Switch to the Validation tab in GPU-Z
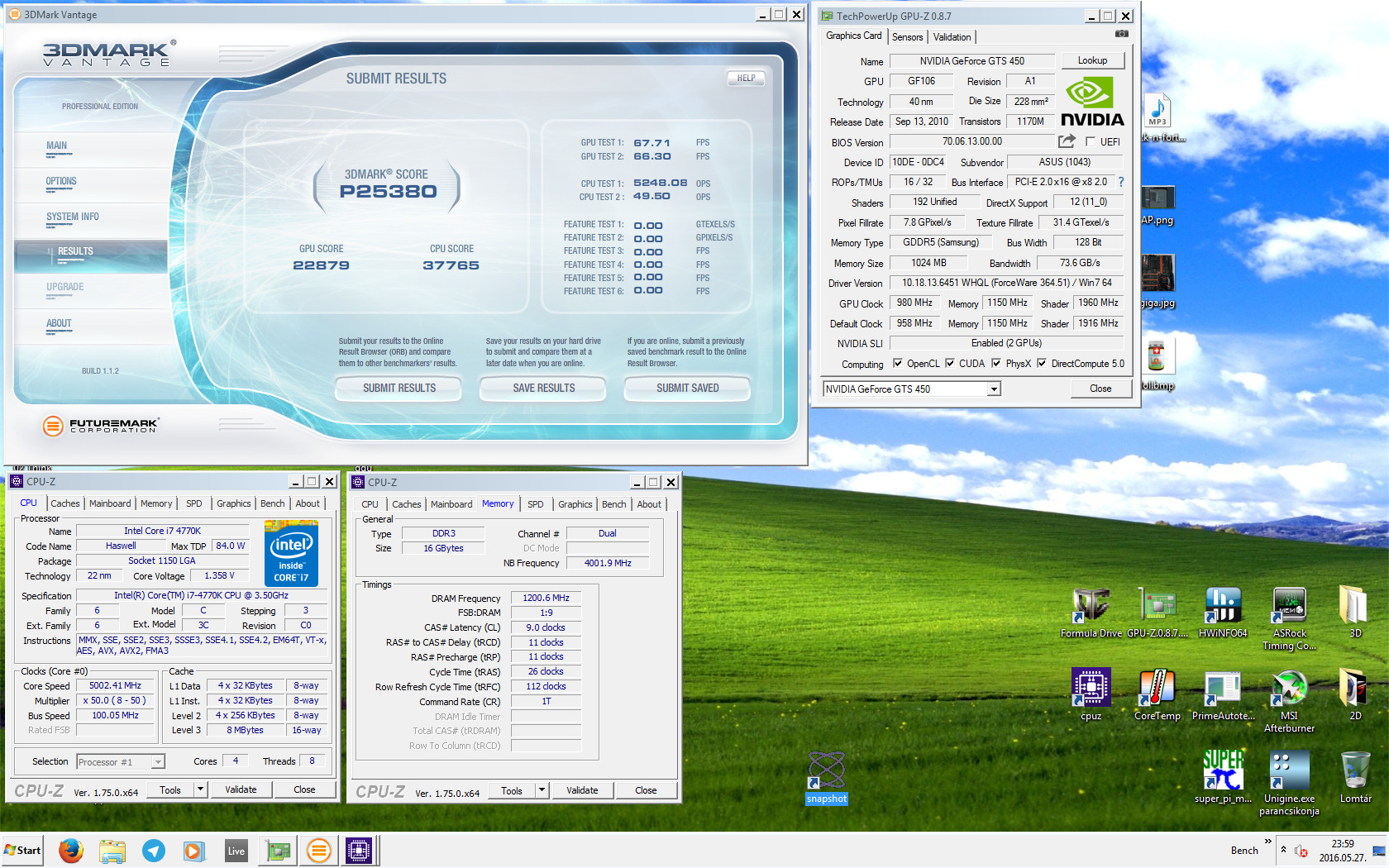The height and width of the screenshot is (868, 1389). pos(952,37)
